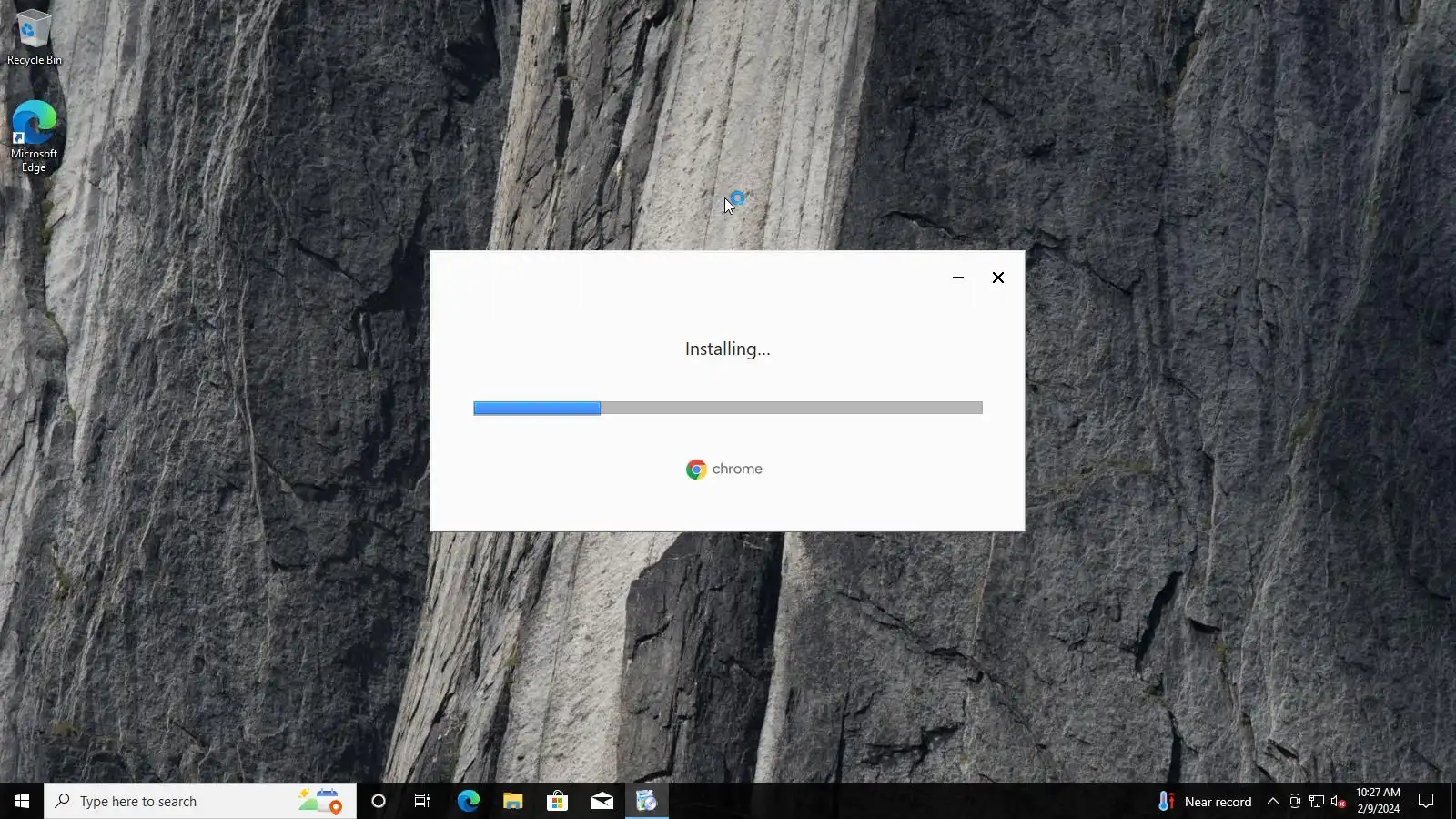Select the Microsoft Edge desktop shortcut
Viewport: 1456px width, 819px height.
(34, 136)
